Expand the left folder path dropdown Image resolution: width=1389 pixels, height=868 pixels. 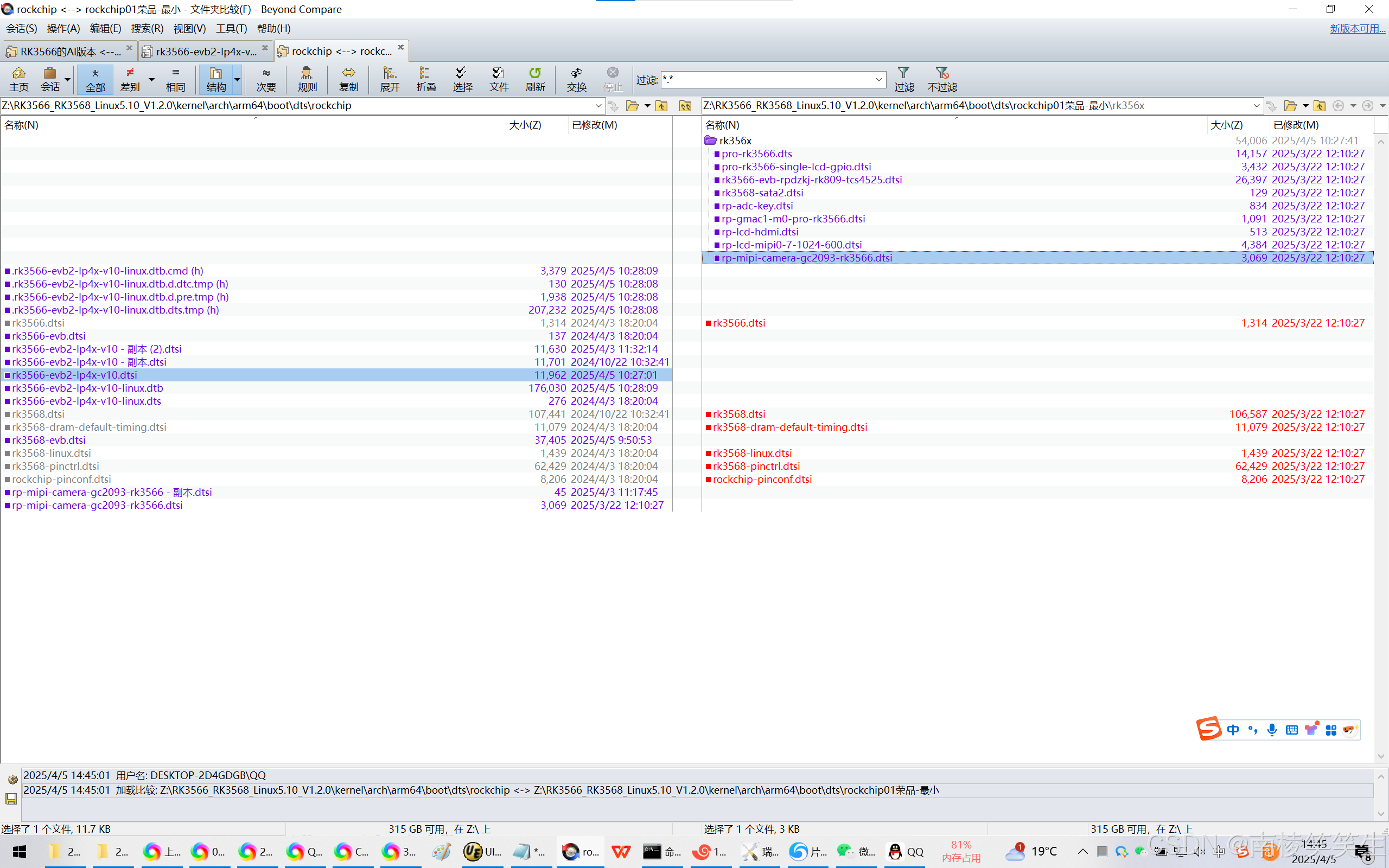click(x=598, y=106)
